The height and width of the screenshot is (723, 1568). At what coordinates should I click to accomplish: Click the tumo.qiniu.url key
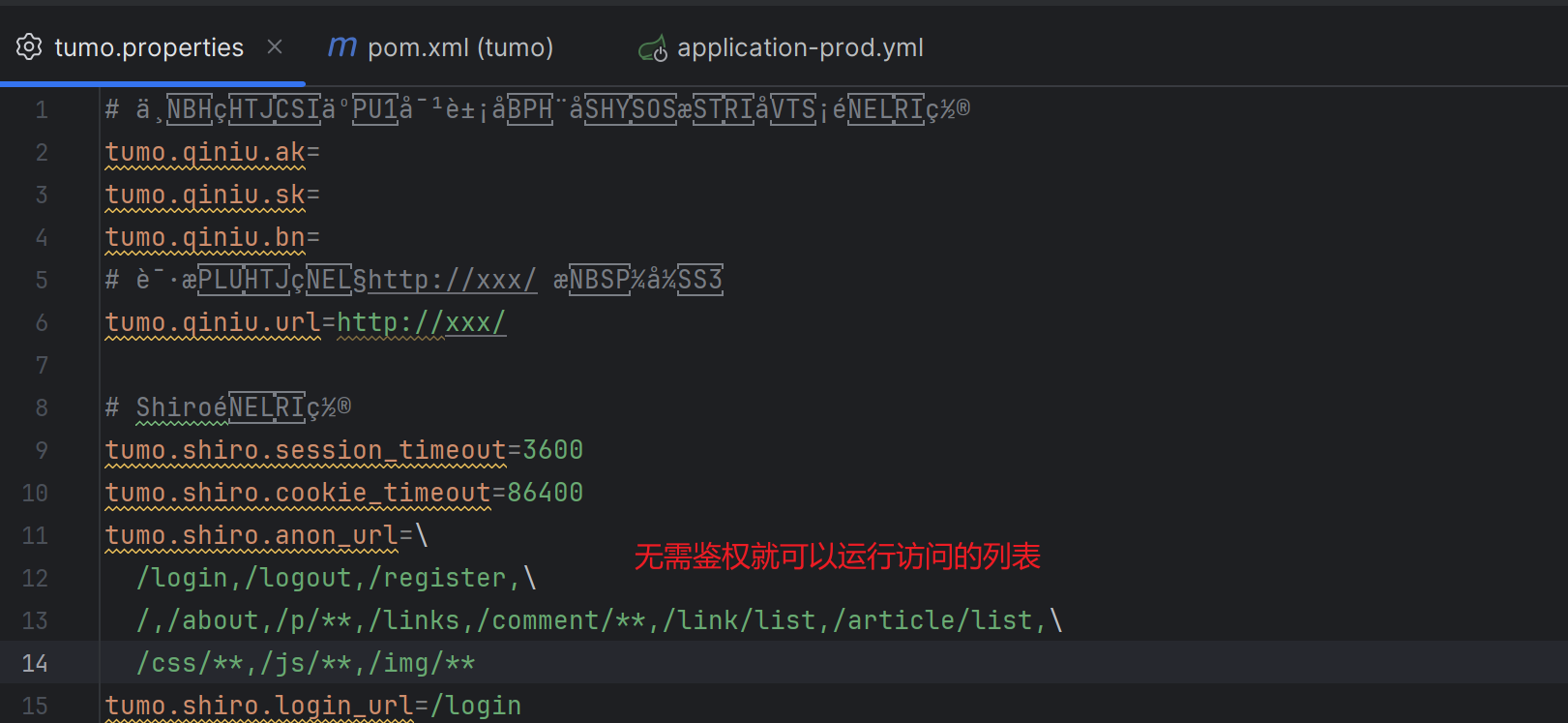tap(213, 322)
